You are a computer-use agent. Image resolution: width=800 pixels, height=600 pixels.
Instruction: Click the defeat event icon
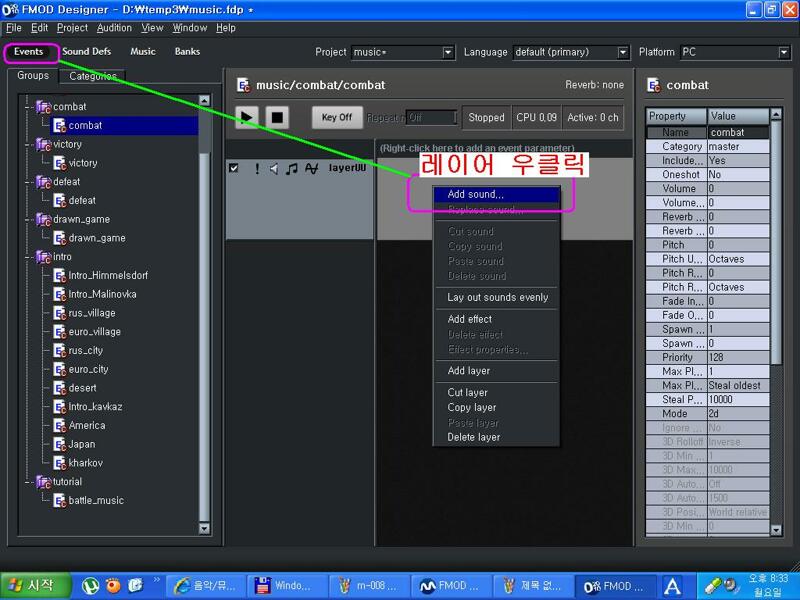click(60, 201)
